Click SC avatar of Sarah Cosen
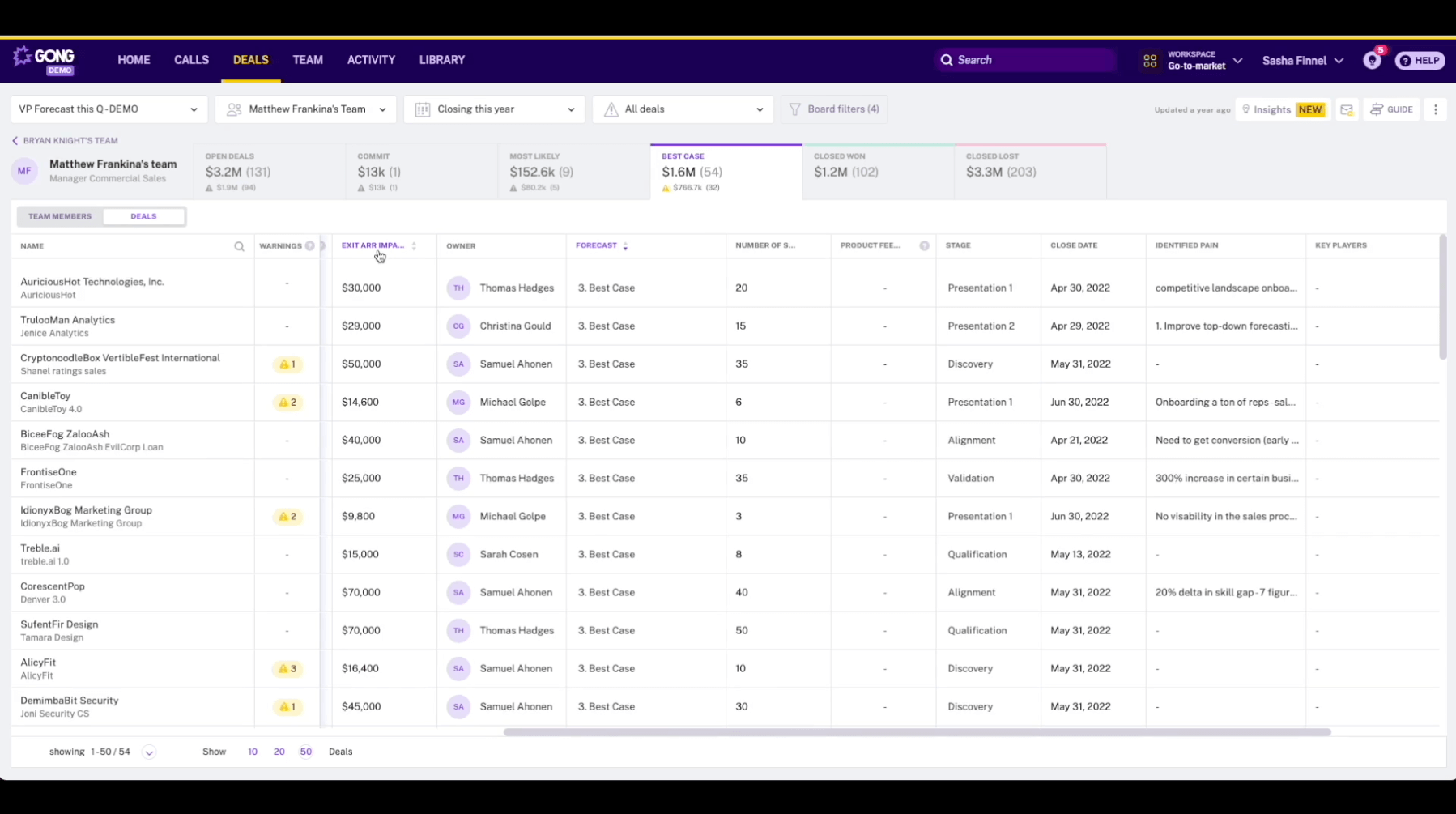This screenshot has height=814, width=1456. coord(458,554)
